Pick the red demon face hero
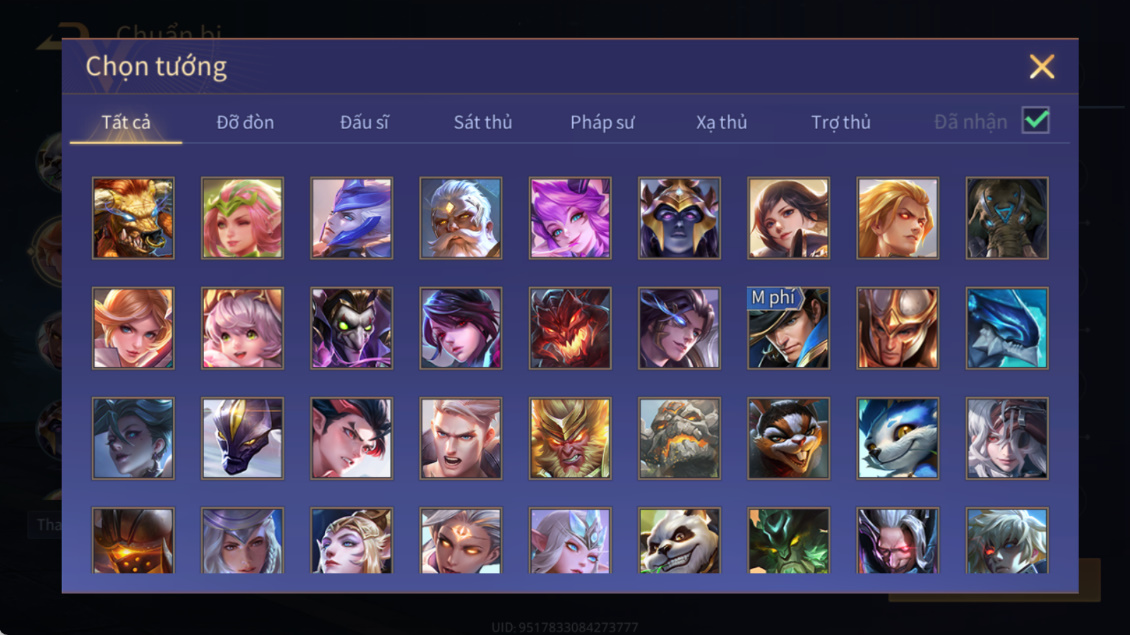This screenshot has width=1130, height=635. pyautogui.click(x=570, y=328)
